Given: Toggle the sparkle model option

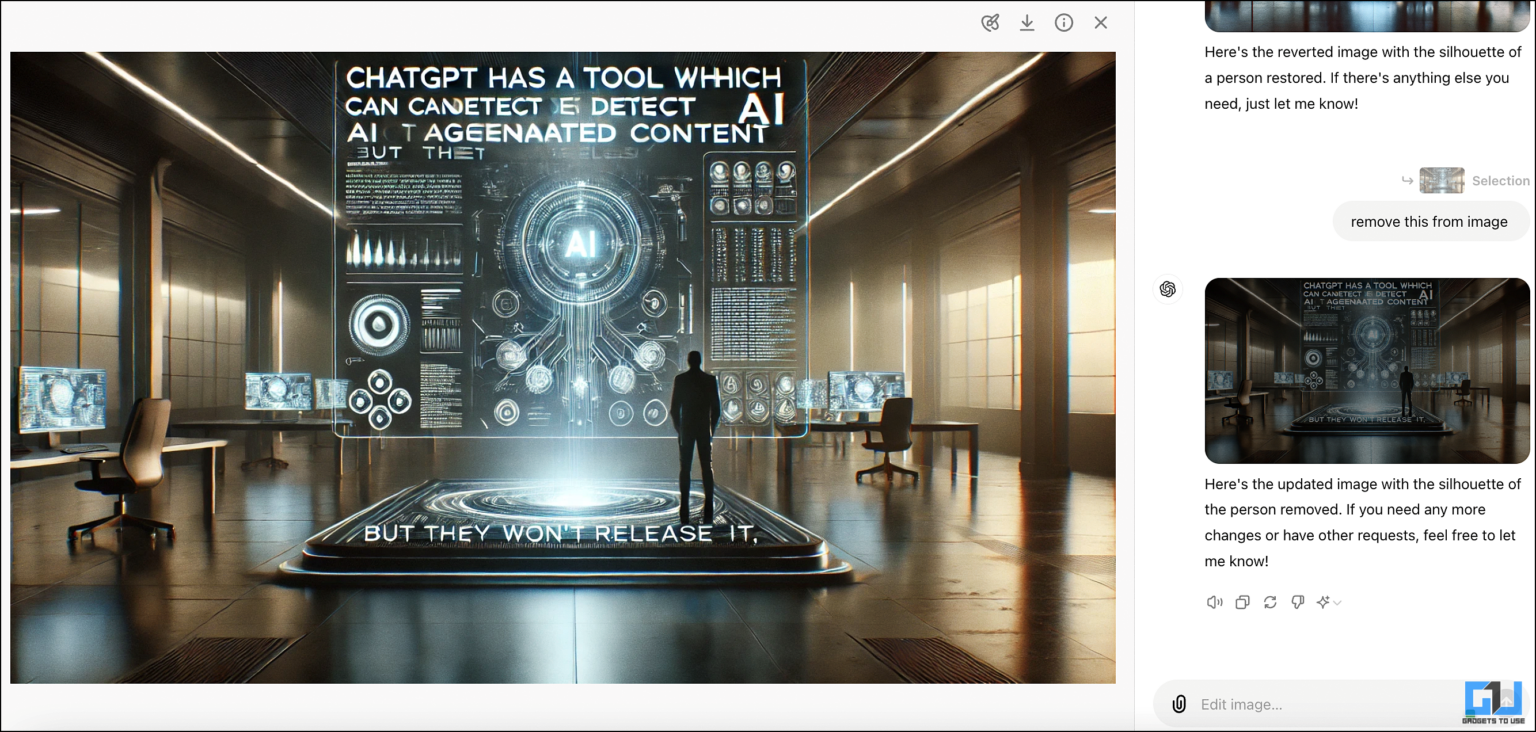Looking at the screenshot, I should click(1322, 601).
